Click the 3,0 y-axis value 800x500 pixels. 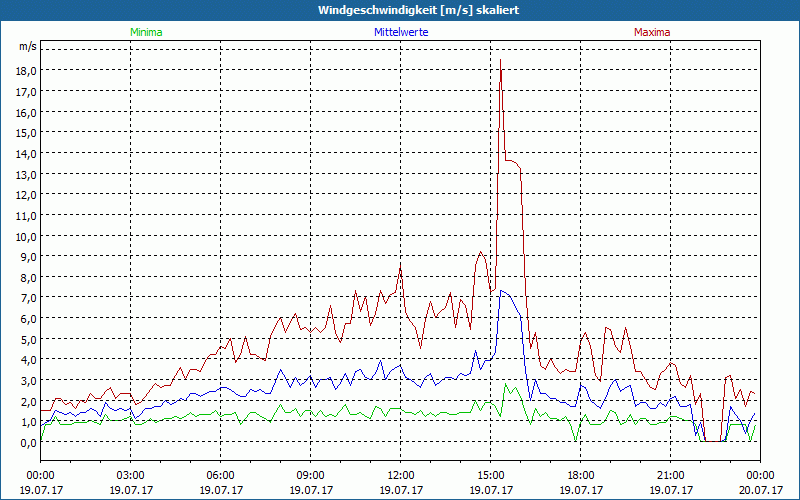click(30, 381)
